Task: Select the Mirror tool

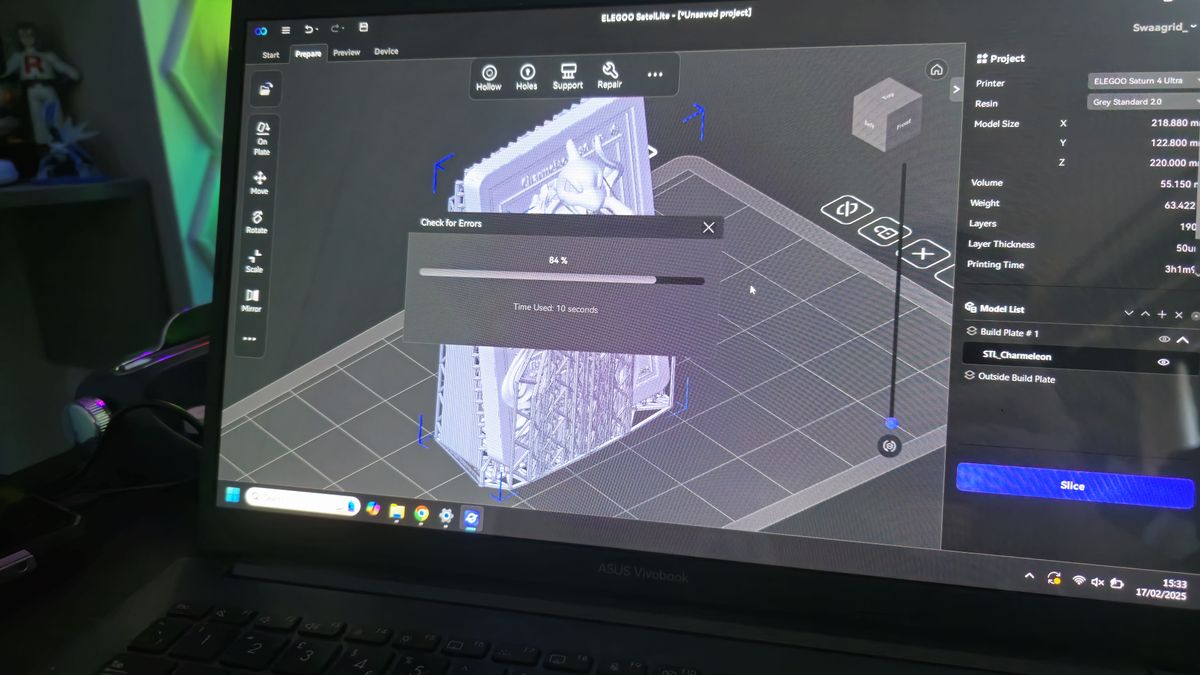Action: click(252, 297)
